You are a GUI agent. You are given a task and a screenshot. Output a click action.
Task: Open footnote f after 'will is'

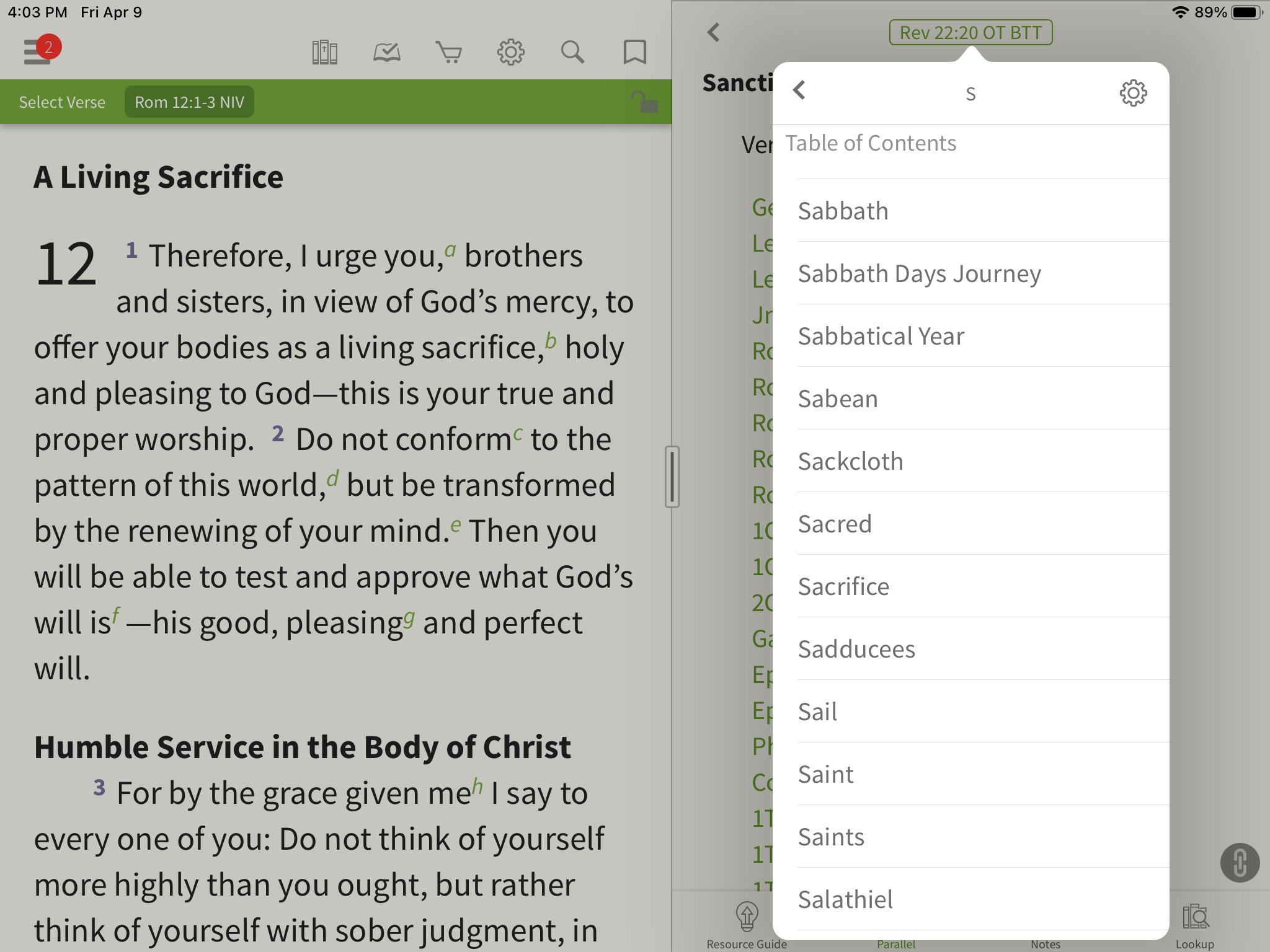pyautogui.click(x=116, y=616)
